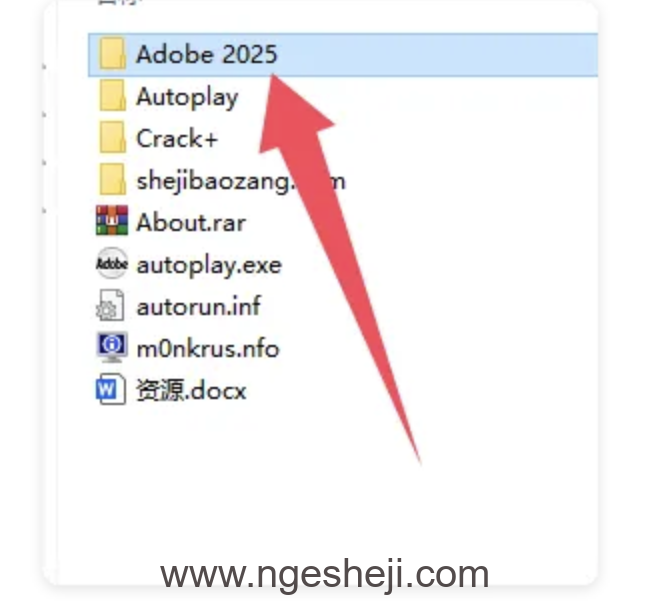Select the shejibaozang folder icon
654x602 pixels.
112,180
